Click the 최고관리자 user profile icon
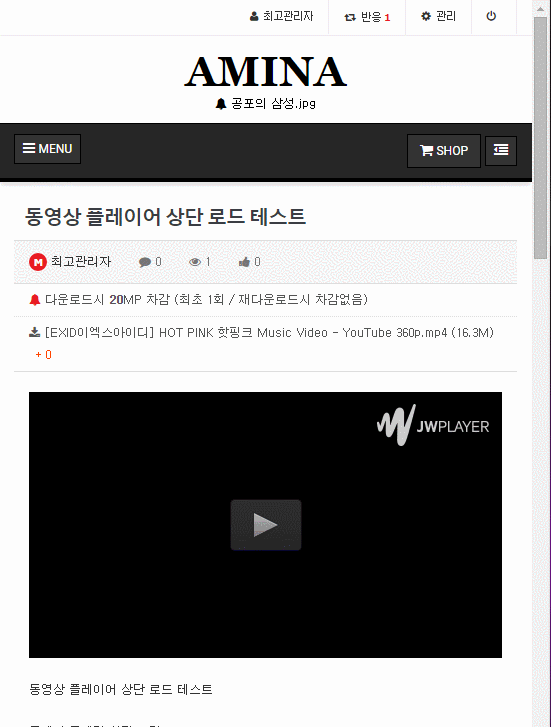This screenshot has height=727, width=551. (x=254, y=17)
